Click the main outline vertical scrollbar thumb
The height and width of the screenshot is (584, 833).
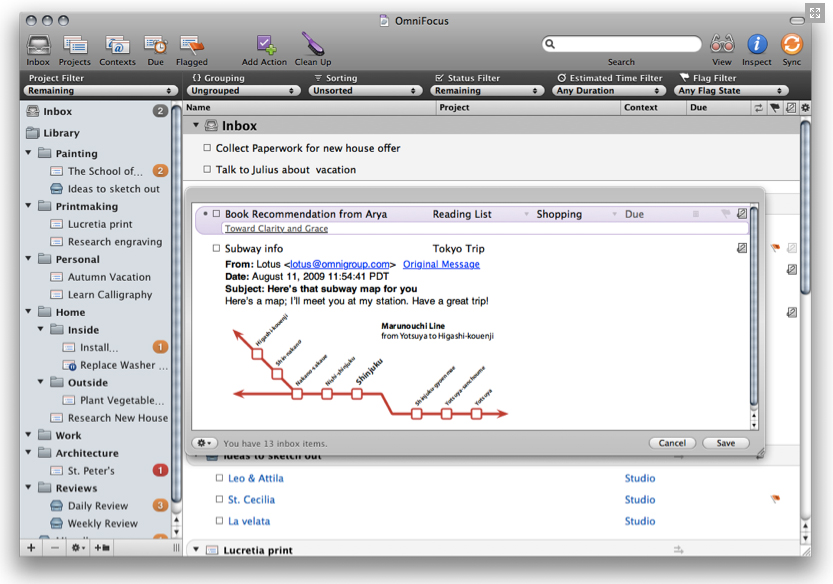(805, 207)
